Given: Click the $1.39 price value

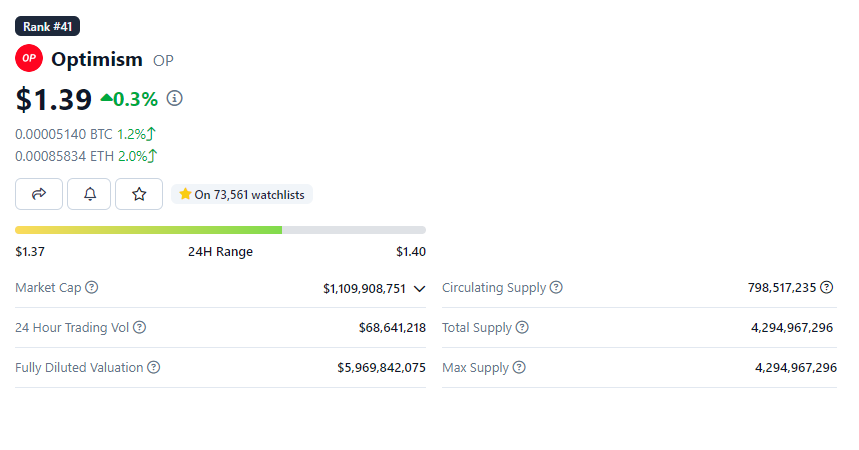Looking at the screenshot, I should (54, 99).
